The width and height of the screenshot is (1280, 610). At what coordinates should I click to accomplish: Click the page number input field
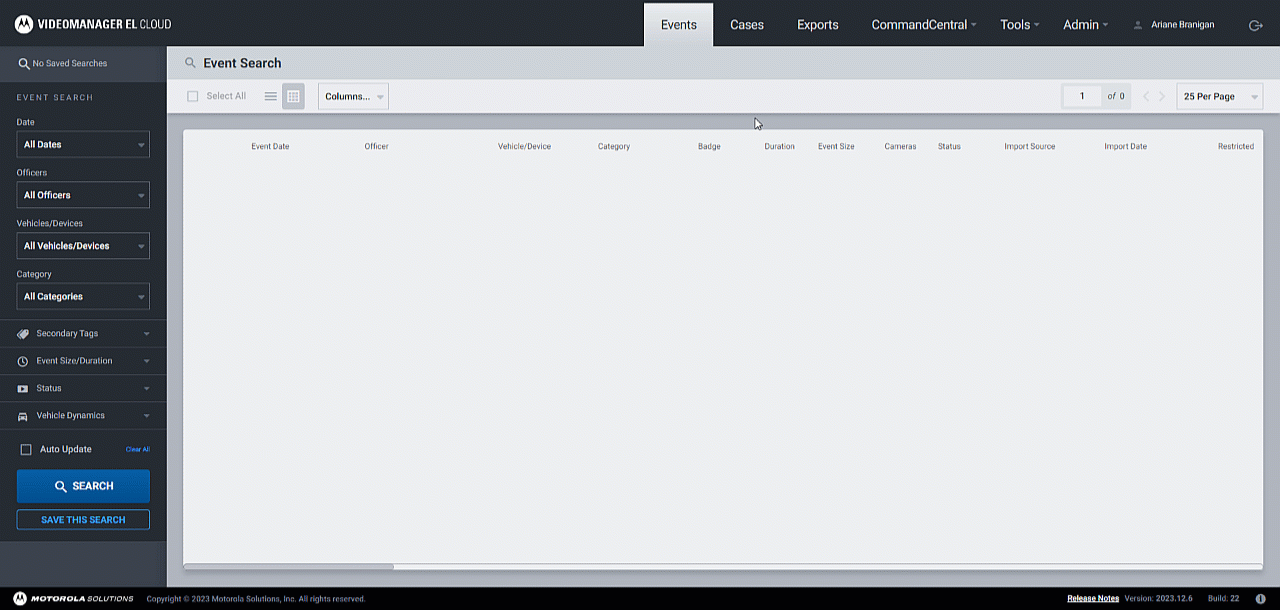pyautogui.click(x=1081, y=97)
